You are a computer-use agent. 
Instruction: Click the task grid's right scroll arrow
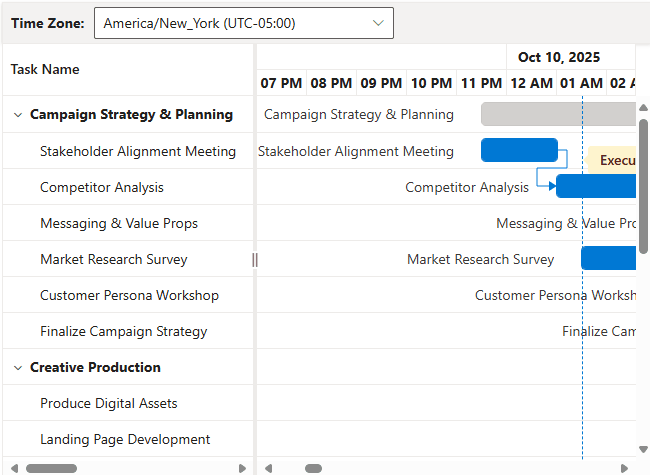242,468
